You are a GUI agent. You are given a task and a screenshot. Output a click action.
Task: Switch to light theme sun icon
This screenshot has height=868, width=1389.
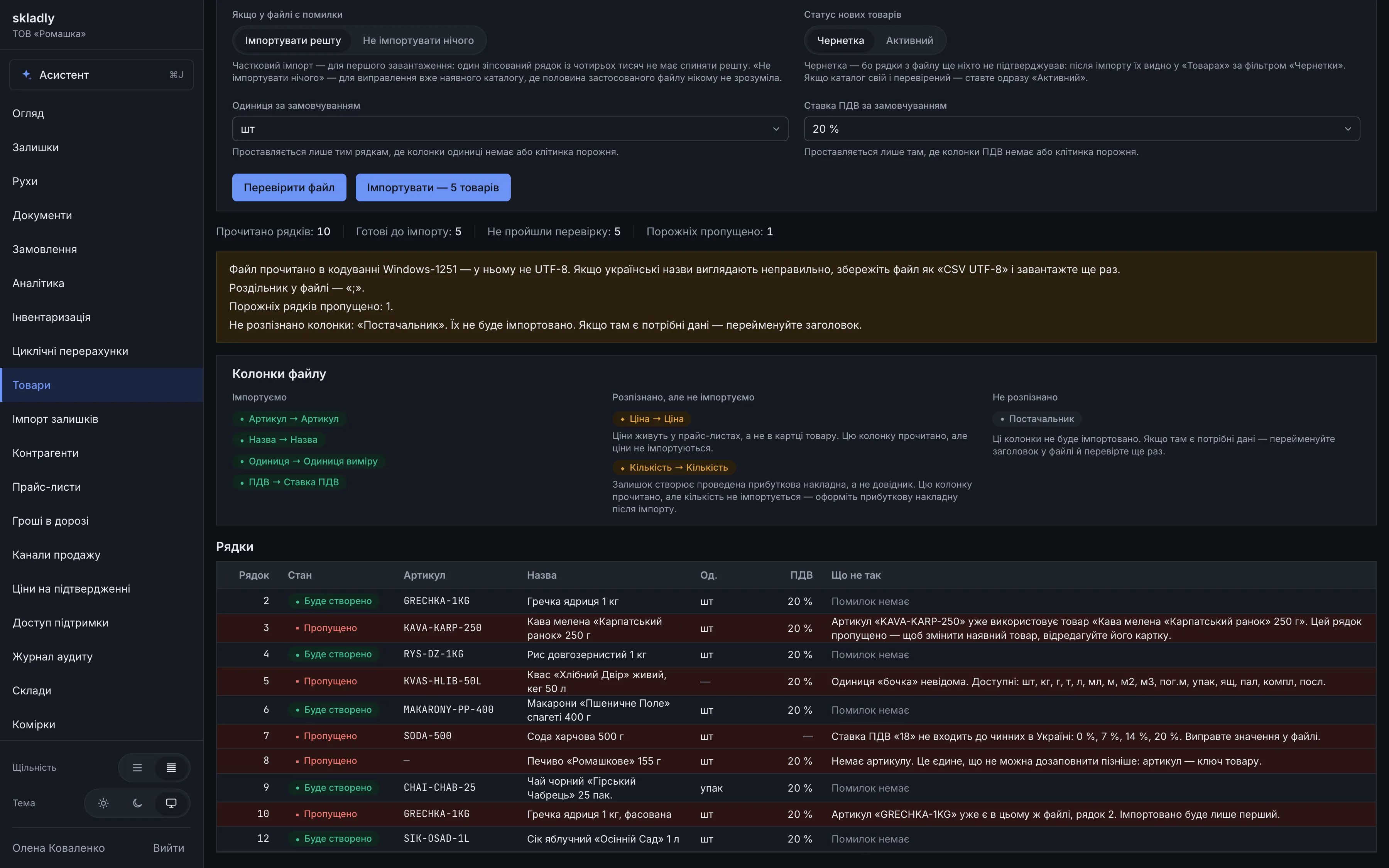(x=103, y=803)
